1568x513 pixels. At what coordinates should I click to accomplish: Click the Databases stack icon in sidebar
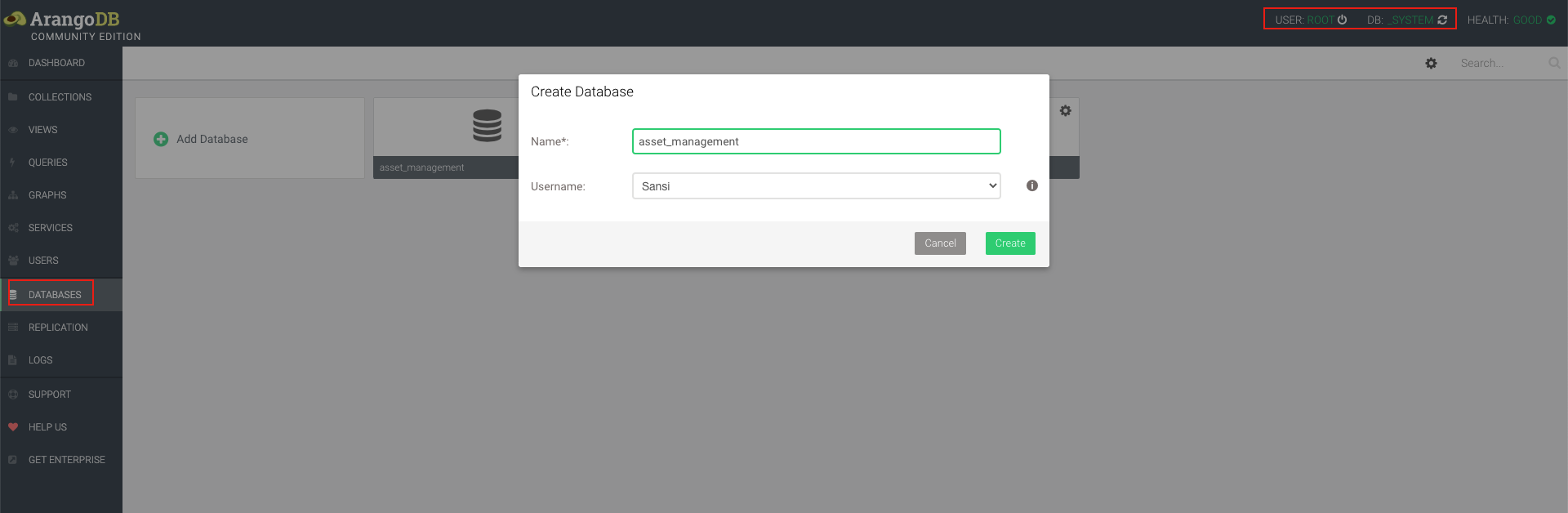[x=13, y=295]
